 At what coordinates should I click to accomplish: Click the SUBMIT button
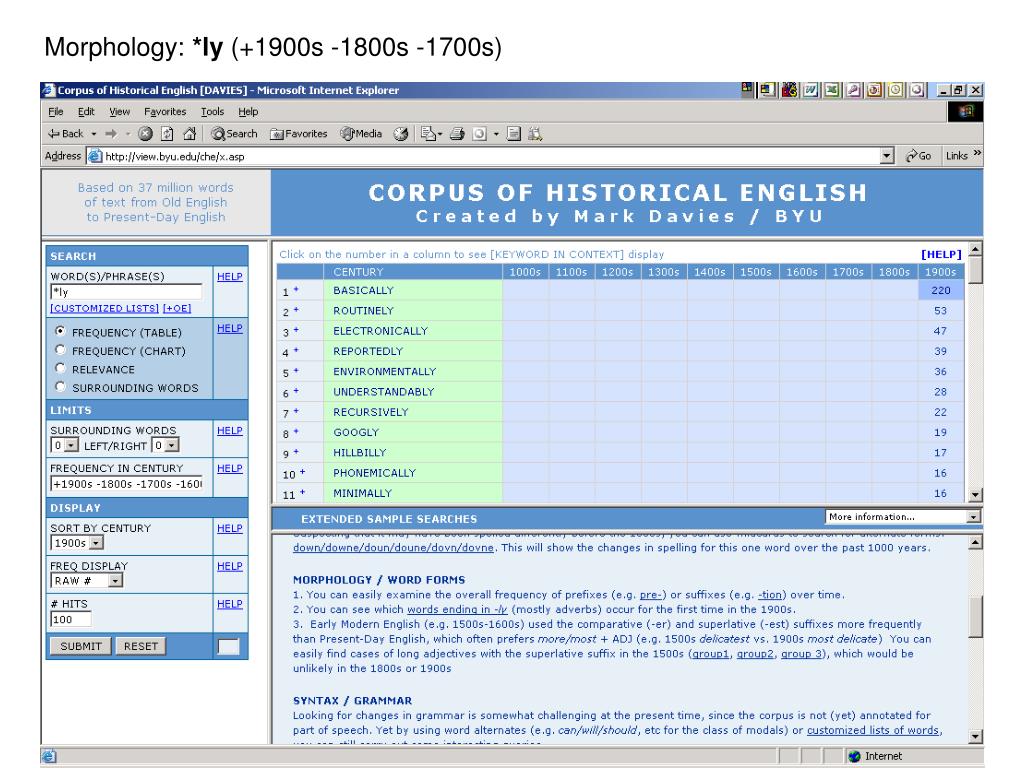pos(81,646)
